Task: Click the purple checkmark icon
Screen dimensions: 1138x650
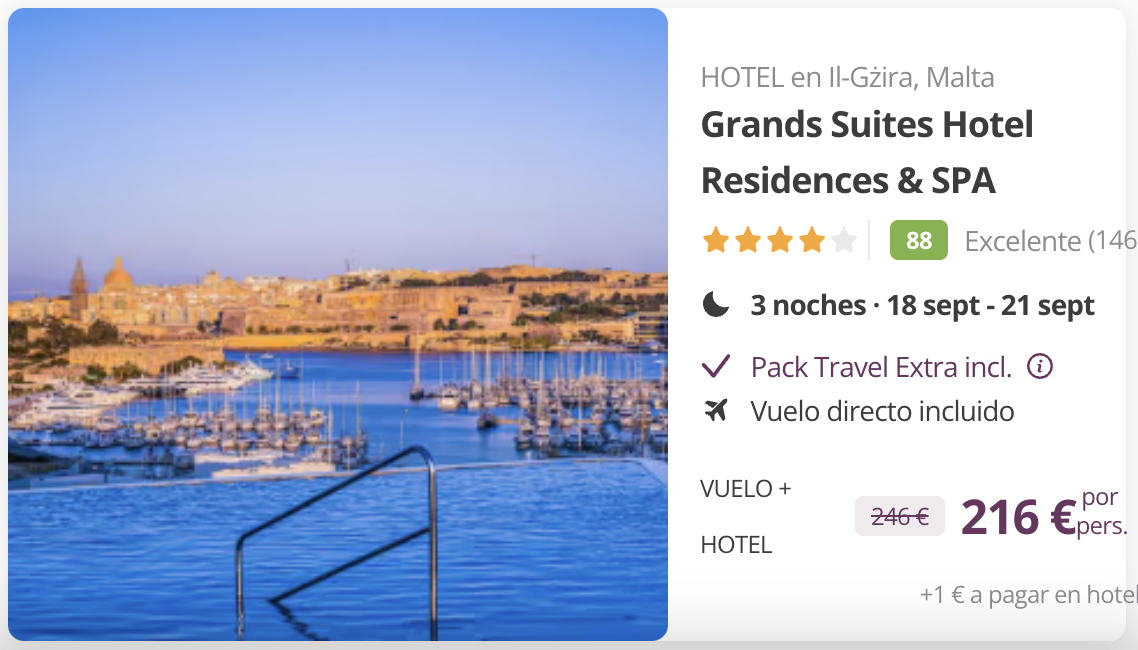Action: tap(716, 366)
